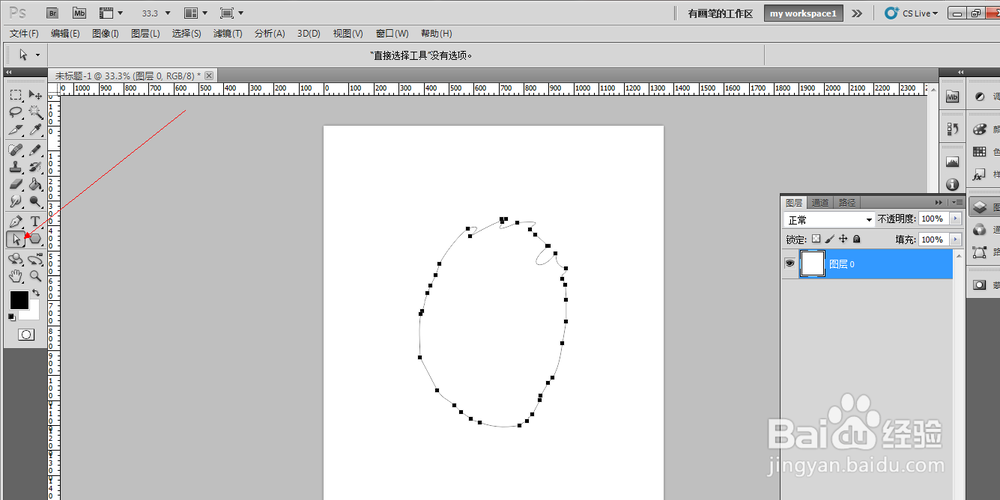This screenshot has width=1000, height=500.
Task: Close the 未标题-1 document tab
Action: point(209,75)
